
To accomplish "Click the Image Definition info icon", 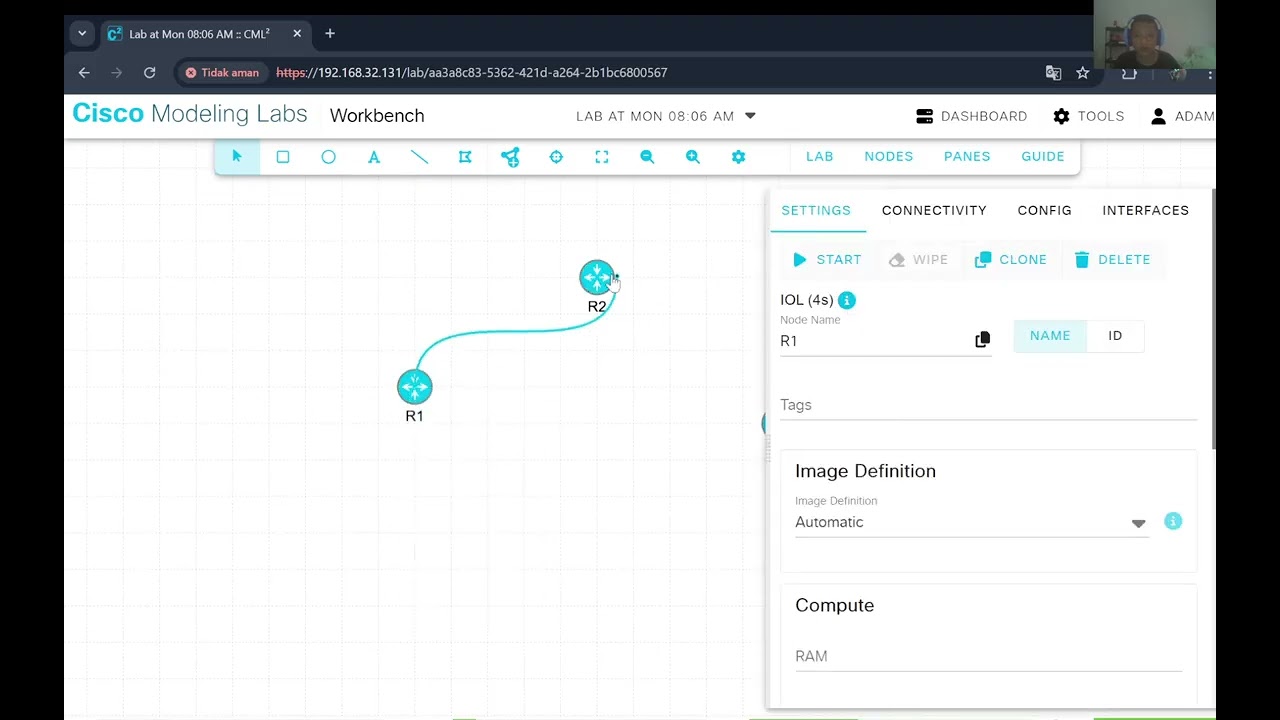I will point(1173,521).
